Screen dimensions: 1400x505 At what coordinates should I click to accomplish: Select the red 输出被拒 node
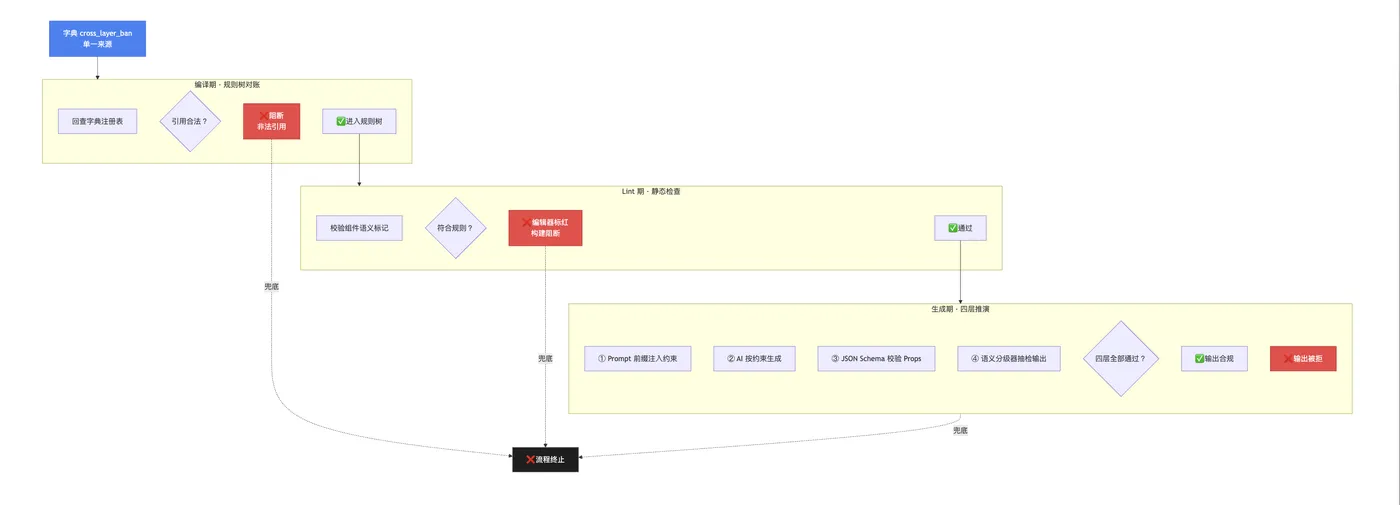1303,359
